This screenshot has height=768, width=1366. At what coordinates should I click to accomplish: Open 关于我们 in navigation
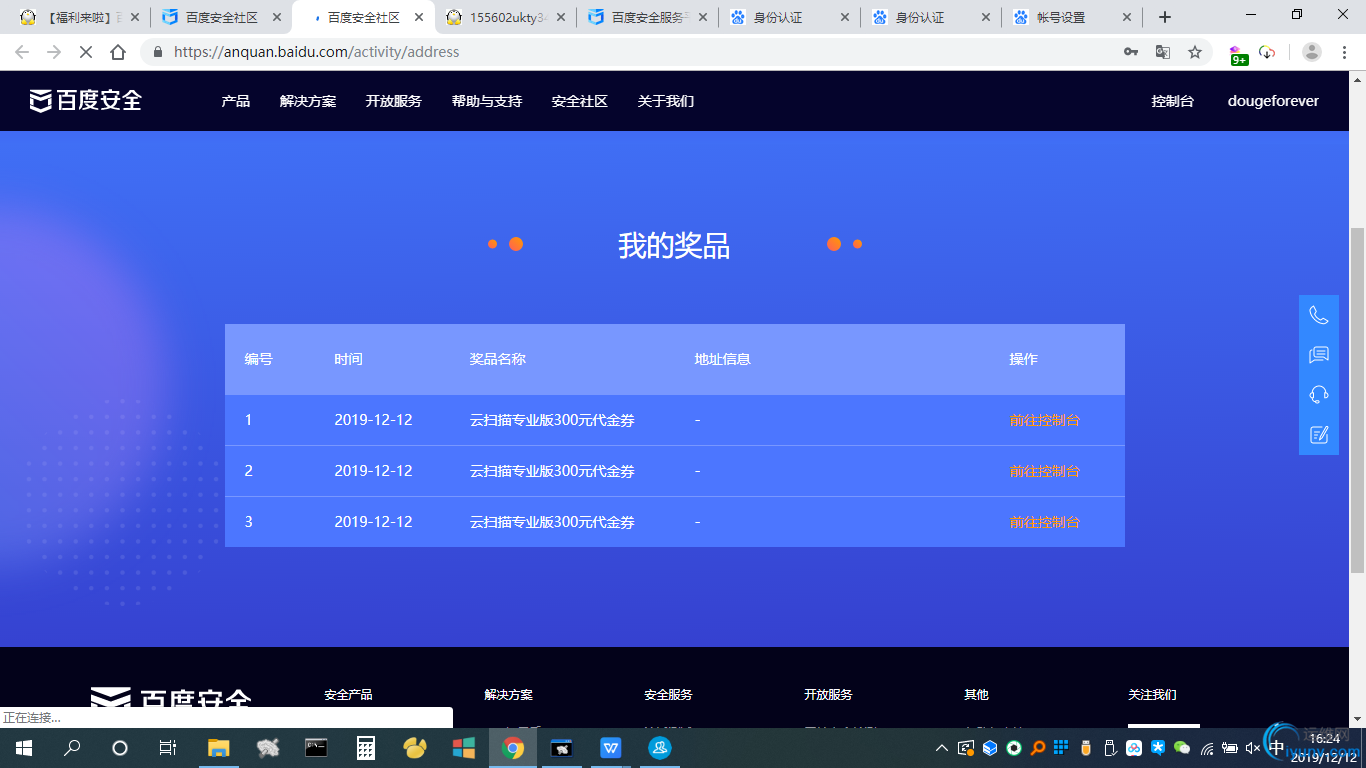click(666, 101)
